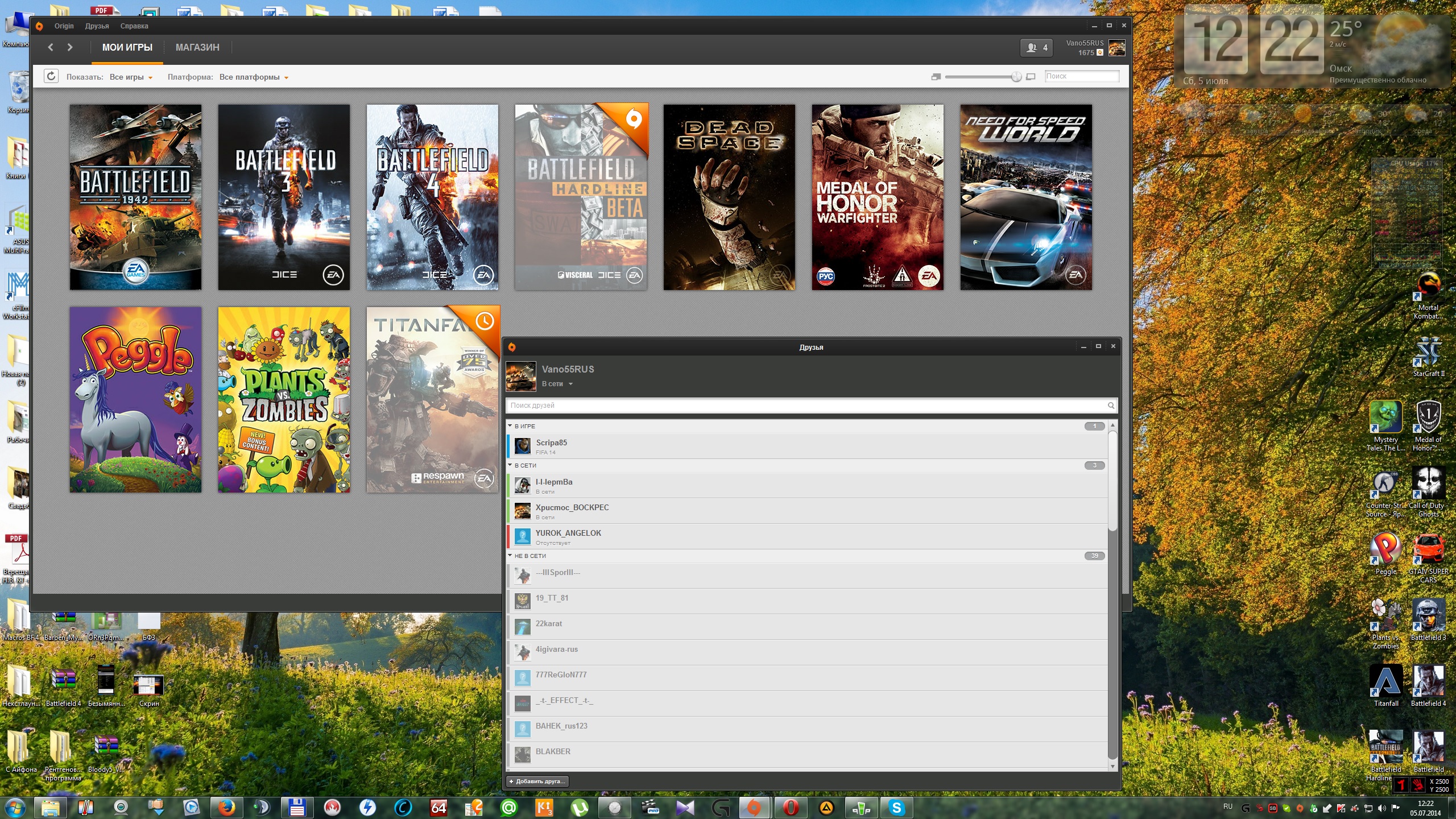Viewport: 1456px width, 819px height.
Task: Open StarCraft II desktop shortcut
Action: point(1429,357)
